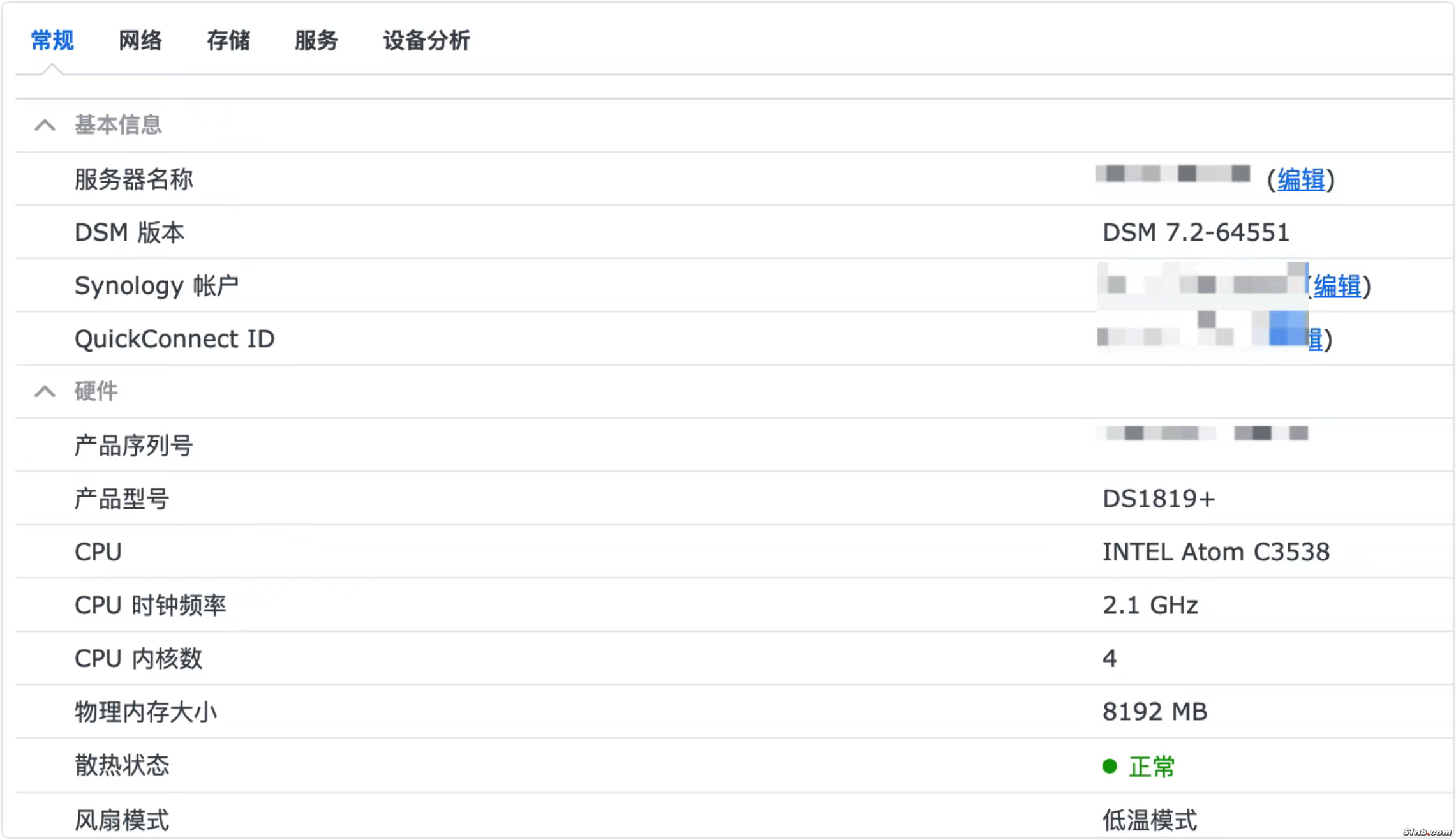The width and height of the screenshot is (1456, 840).
Task: Click the 低温模式 fan mode value
Action: [1150, 820]
